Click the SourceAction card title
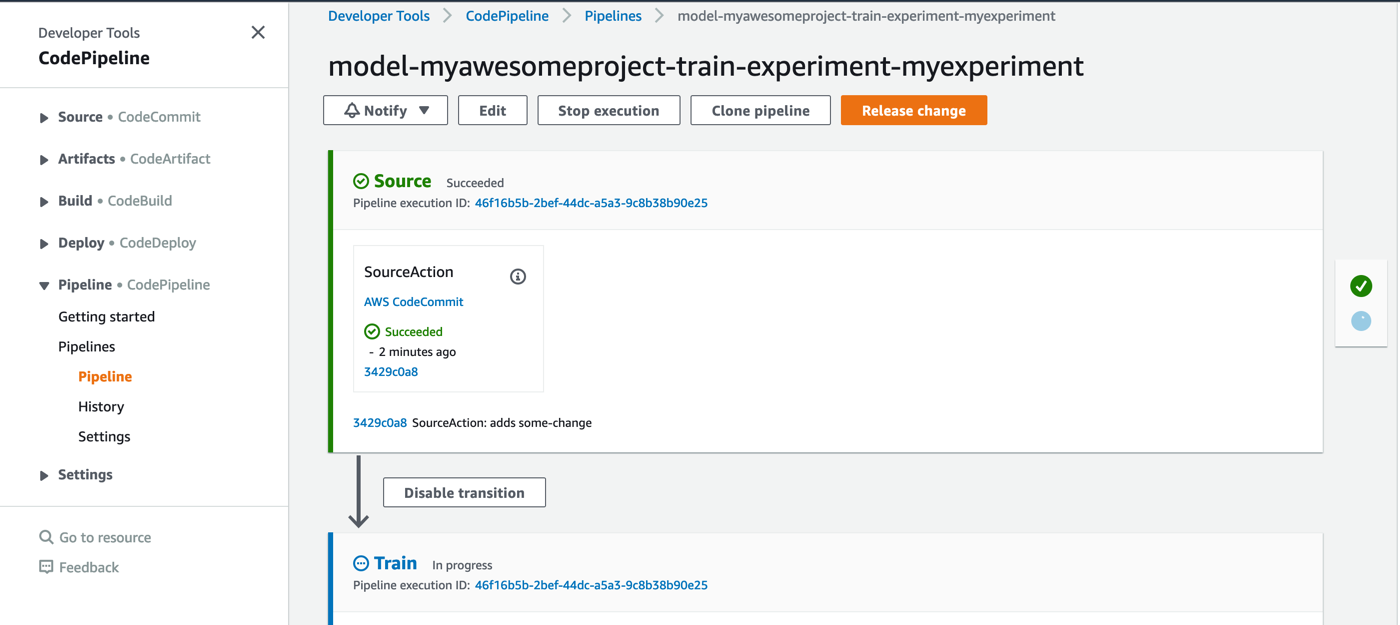The height and width of the screenshot is (625, 1400). coord(408,272)
